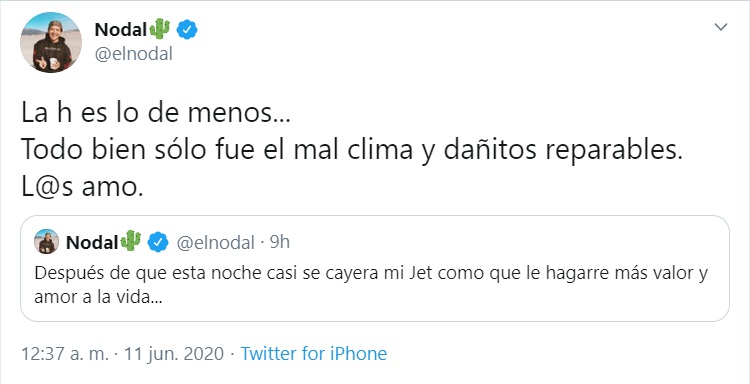Click the blue verified badge beside Nodal
The width and height of the screenshot is (750, 384).
[x=187, y=30]
